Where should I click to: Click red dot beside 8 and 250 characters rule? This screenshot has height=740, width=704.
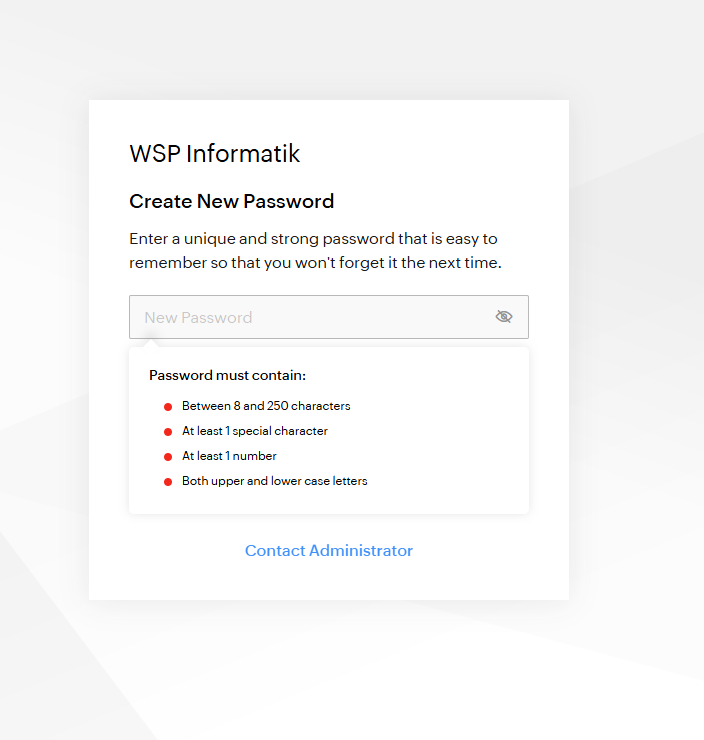click(x=168, y=407)
